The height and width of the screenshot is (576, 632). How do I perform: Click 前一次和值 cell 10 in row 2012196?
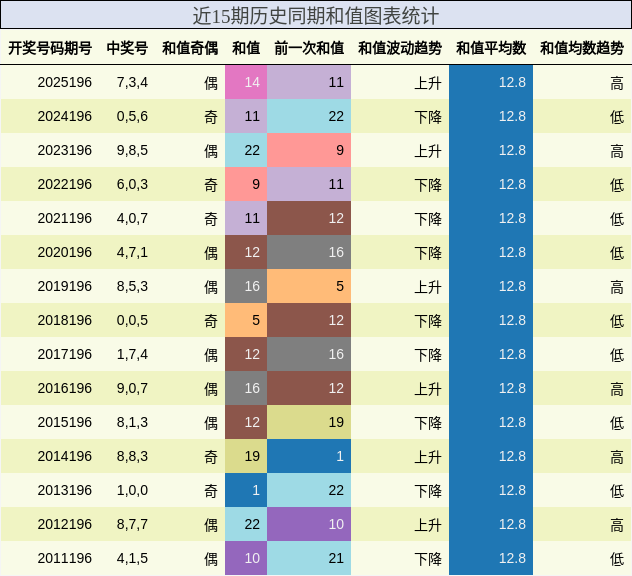click(309, 524)
